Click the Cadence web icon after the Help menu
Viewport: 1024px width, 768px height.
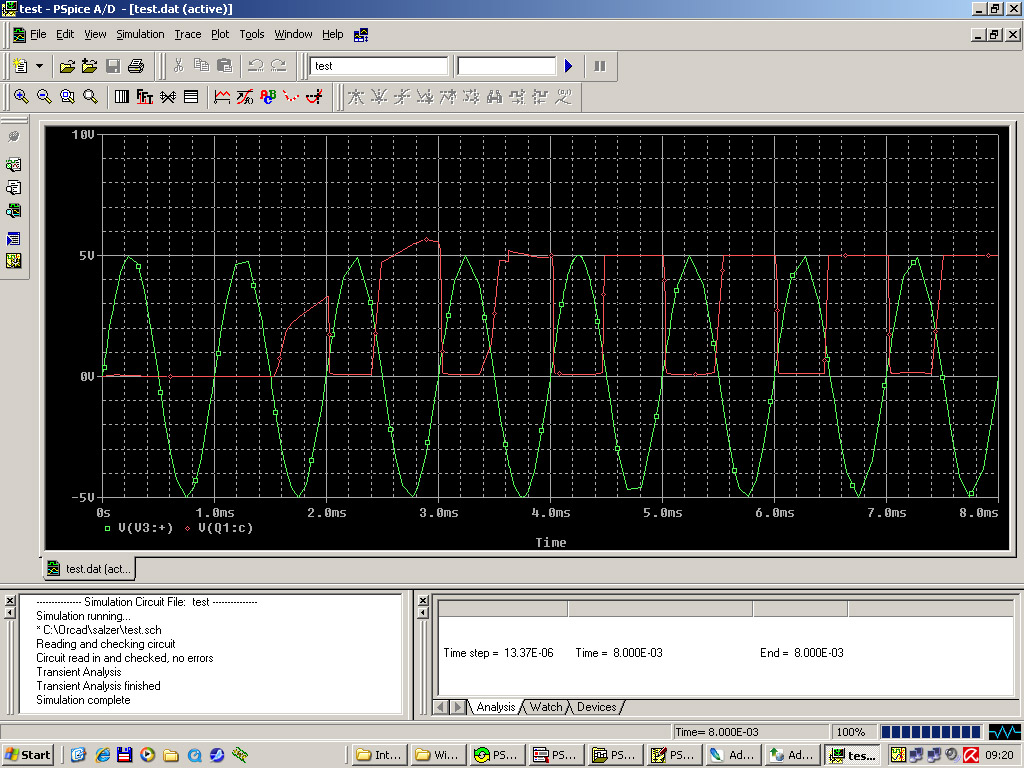pyautogui.click(x=361, y=35)
